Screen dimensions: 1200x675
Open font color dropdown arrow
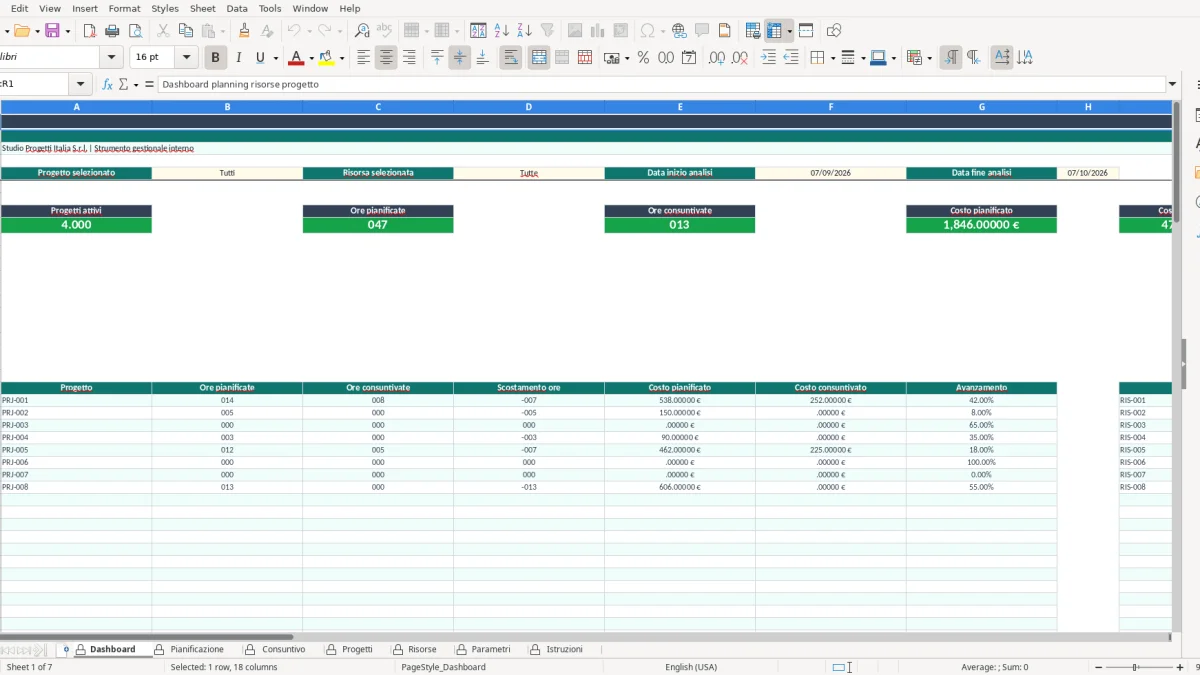point(311,58)
